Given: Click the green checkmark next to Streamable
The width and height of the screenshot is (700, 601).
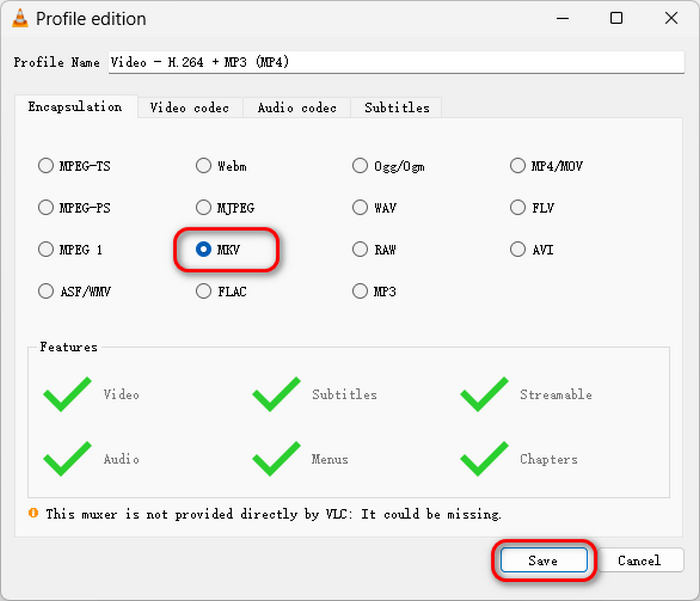Looking at the screenshot, I should point(484,394).
